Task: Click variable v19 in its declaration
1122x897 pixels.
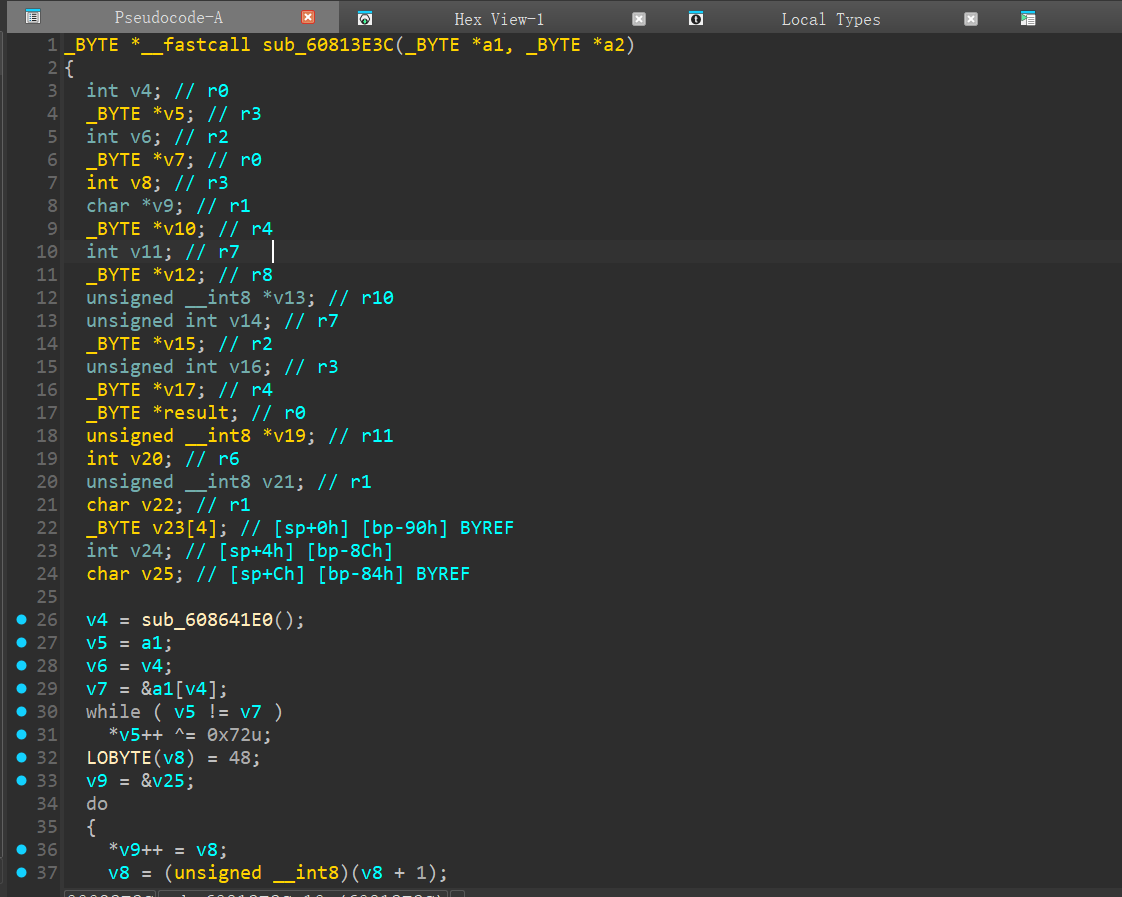Action: point(289,436)
